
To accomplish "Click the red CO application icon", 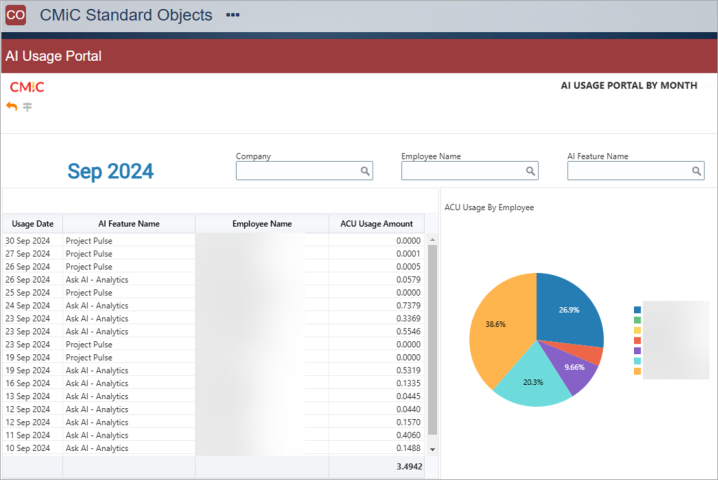I will [16, 15].
